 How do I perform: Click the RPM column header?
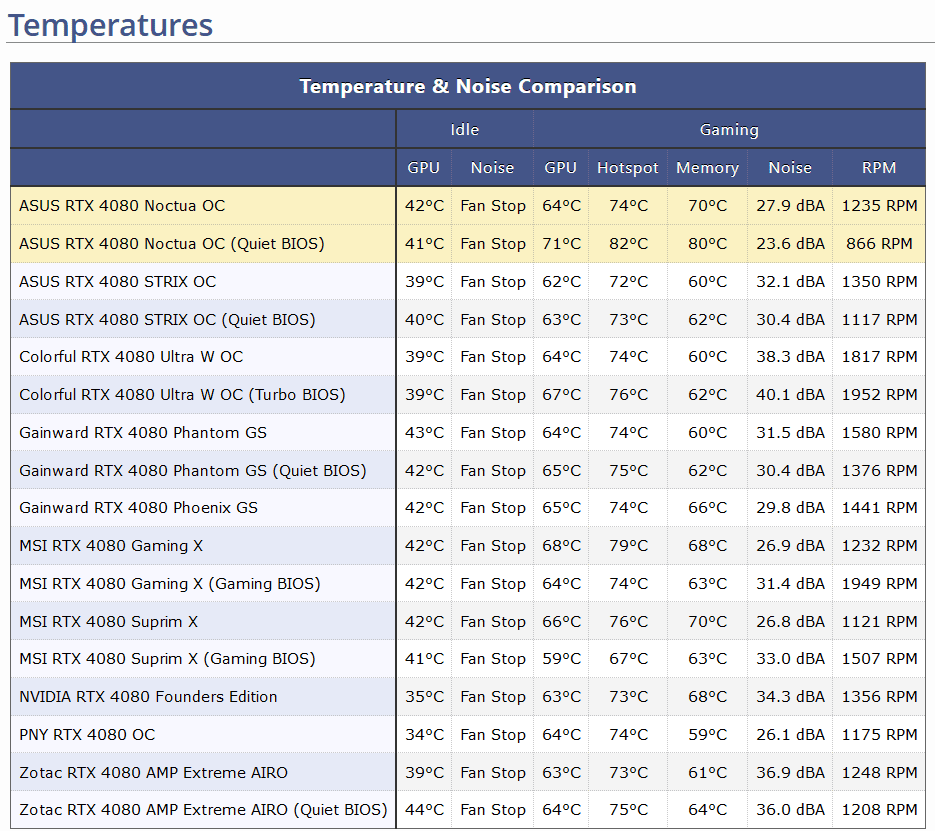click(x=878, y=168)
